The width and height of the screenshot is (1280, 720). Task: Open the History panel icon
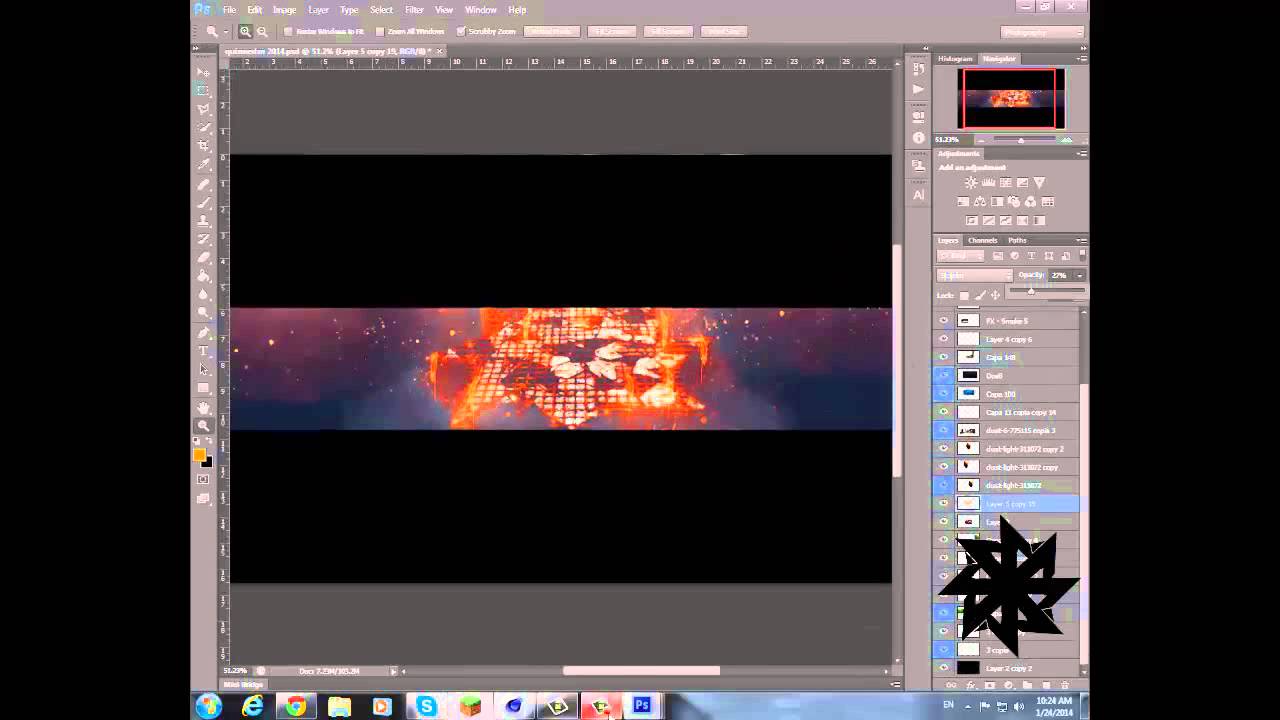(x=919, y=69)
